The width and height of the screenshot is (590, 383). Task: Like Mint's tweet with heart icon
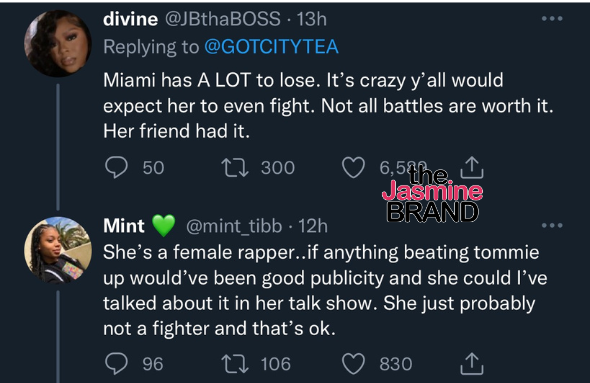coord(353,364)
